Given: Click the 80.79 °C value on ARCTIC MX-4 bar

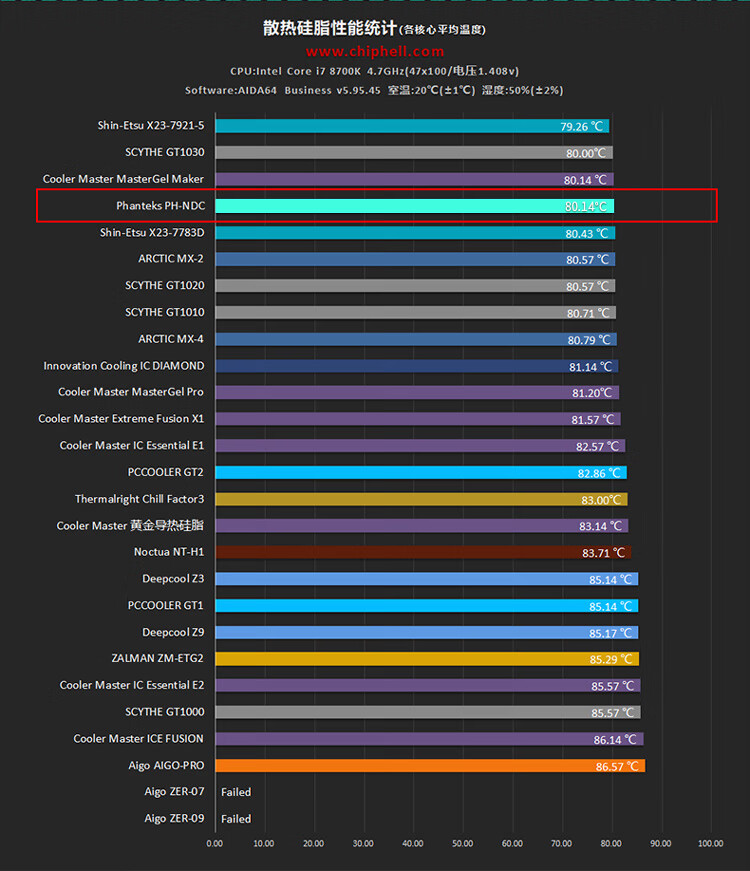Looking at the screenshot, I should 589,340.
